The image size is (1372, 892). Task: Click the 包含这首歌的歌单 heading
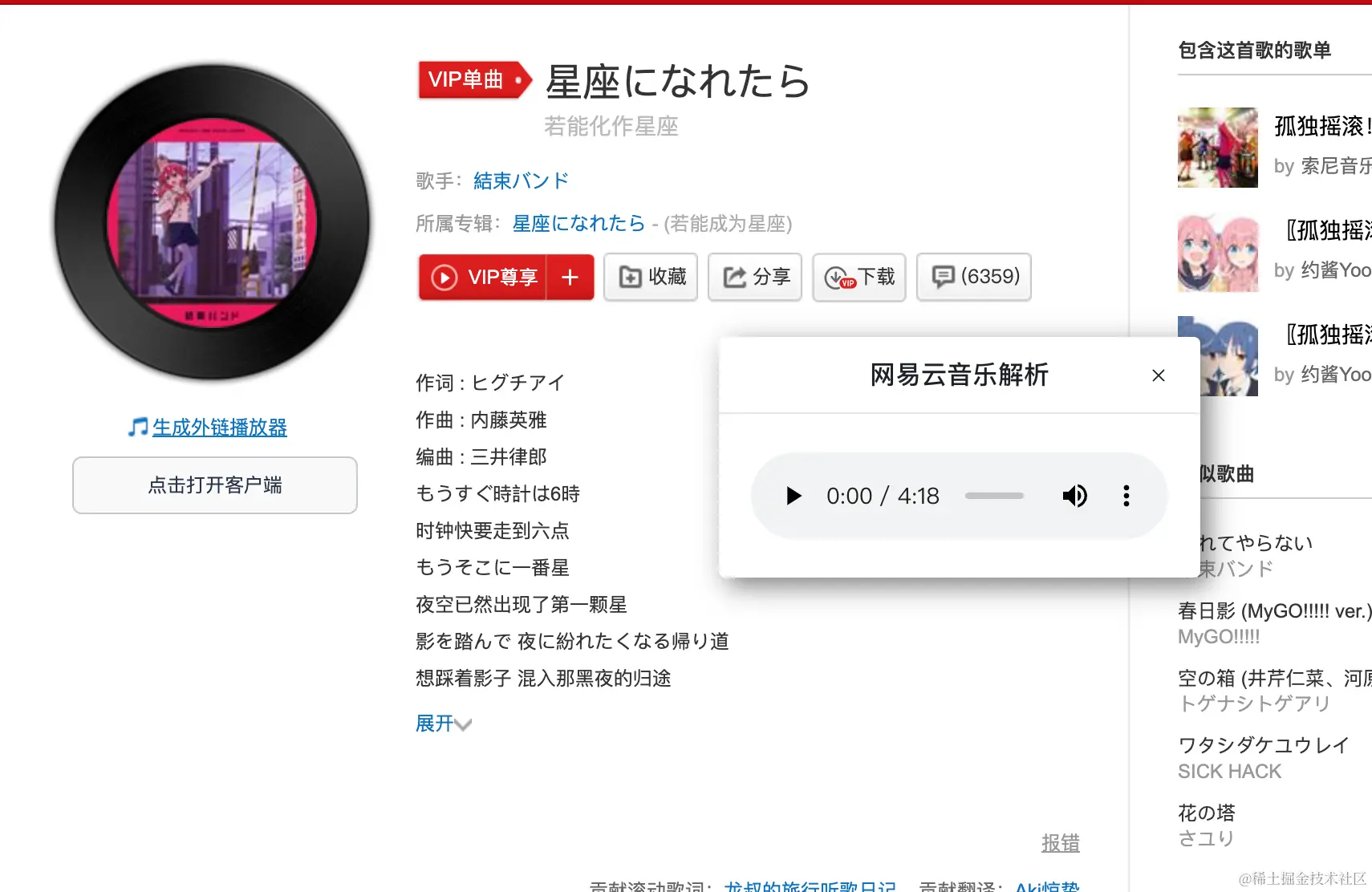pyautogui.click(x=1254, y=50)
